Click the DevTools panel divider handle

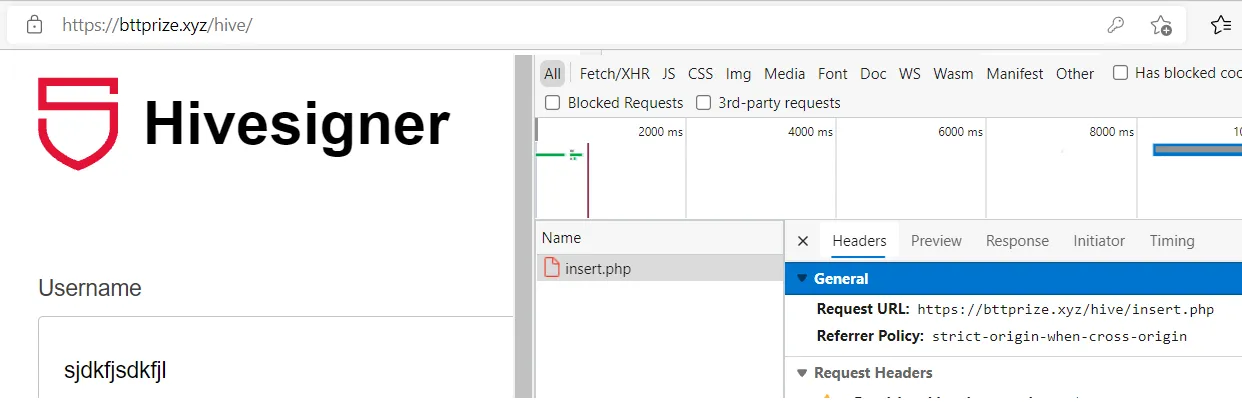point(524,228)
